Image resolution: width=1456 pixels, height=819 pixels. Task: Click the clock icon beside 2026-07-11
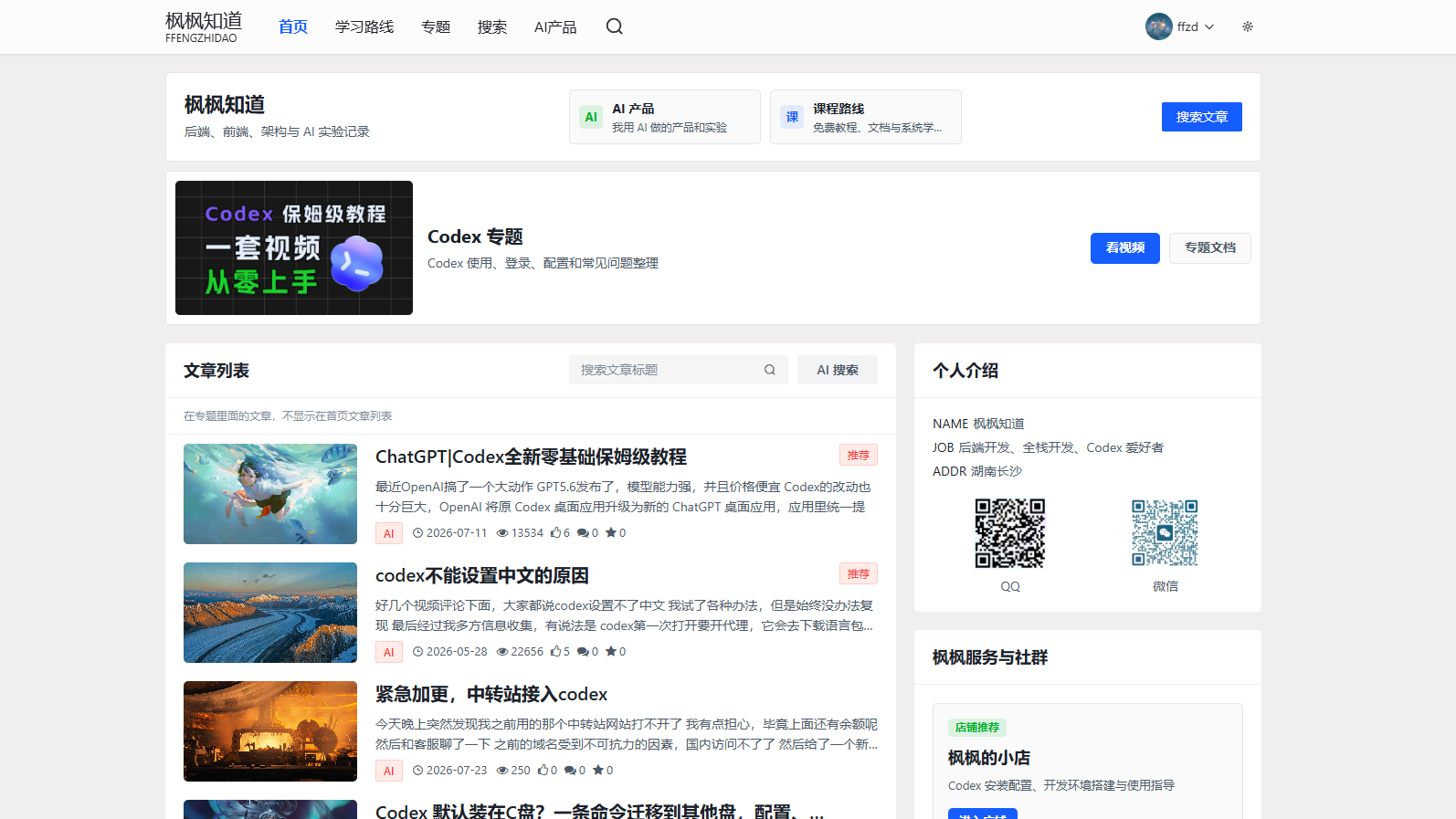pos(418,533)
